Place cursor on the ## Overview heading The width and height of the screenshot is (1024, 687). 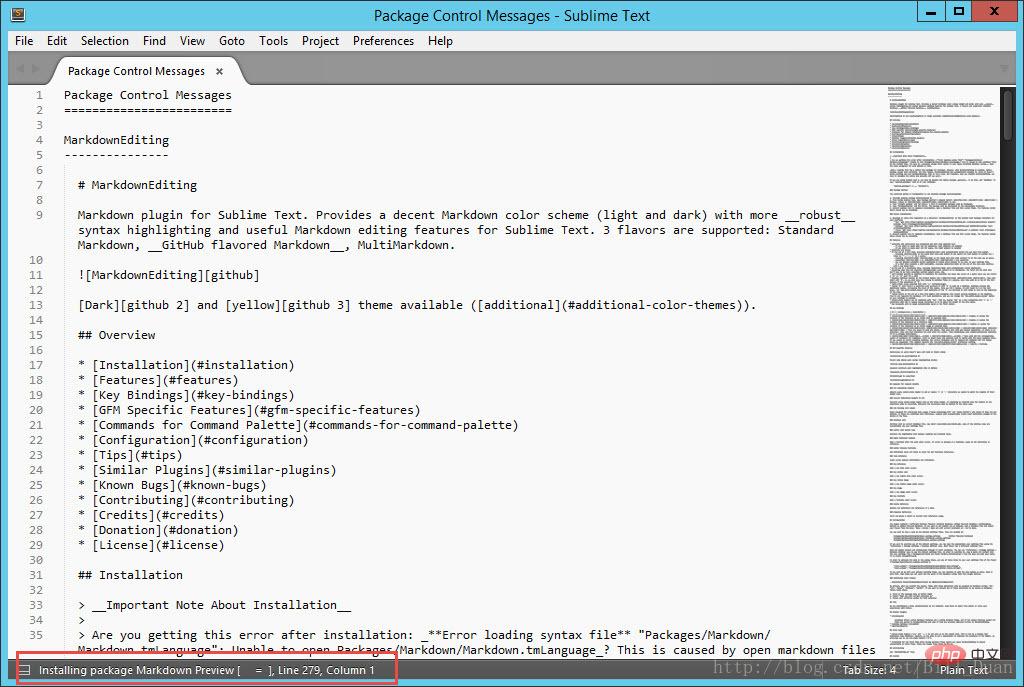point(116,335)
